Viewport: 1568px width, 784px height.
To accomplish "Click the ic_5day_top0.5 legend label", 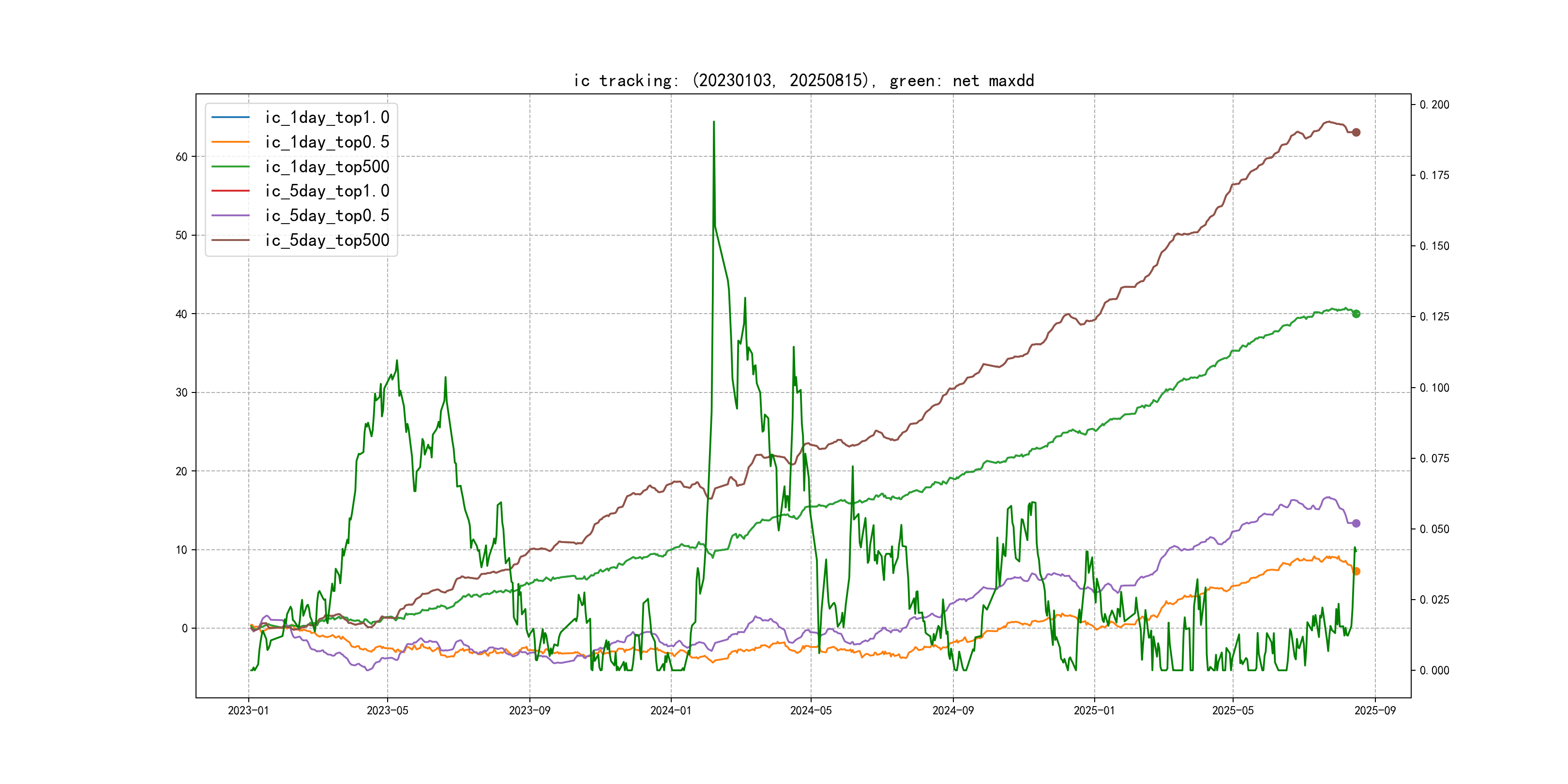I will click(x=327, y=215).
